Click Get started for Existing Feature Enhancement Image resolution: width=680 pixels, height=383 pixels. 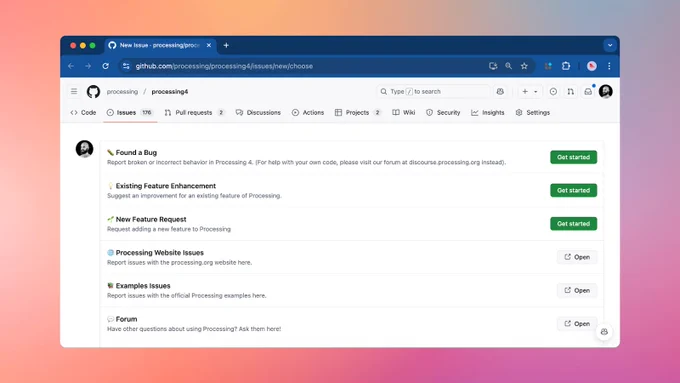pos(573,190)
